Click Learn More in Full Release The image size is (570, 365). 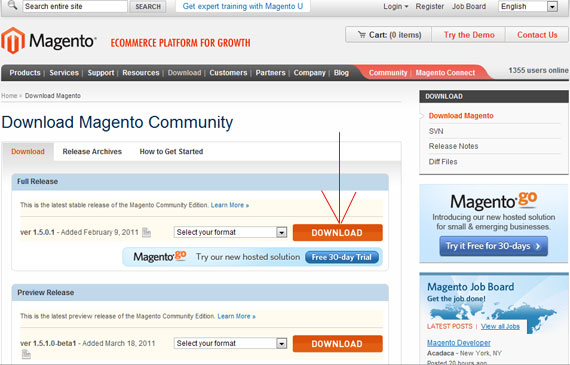click(x=230, y=205)
